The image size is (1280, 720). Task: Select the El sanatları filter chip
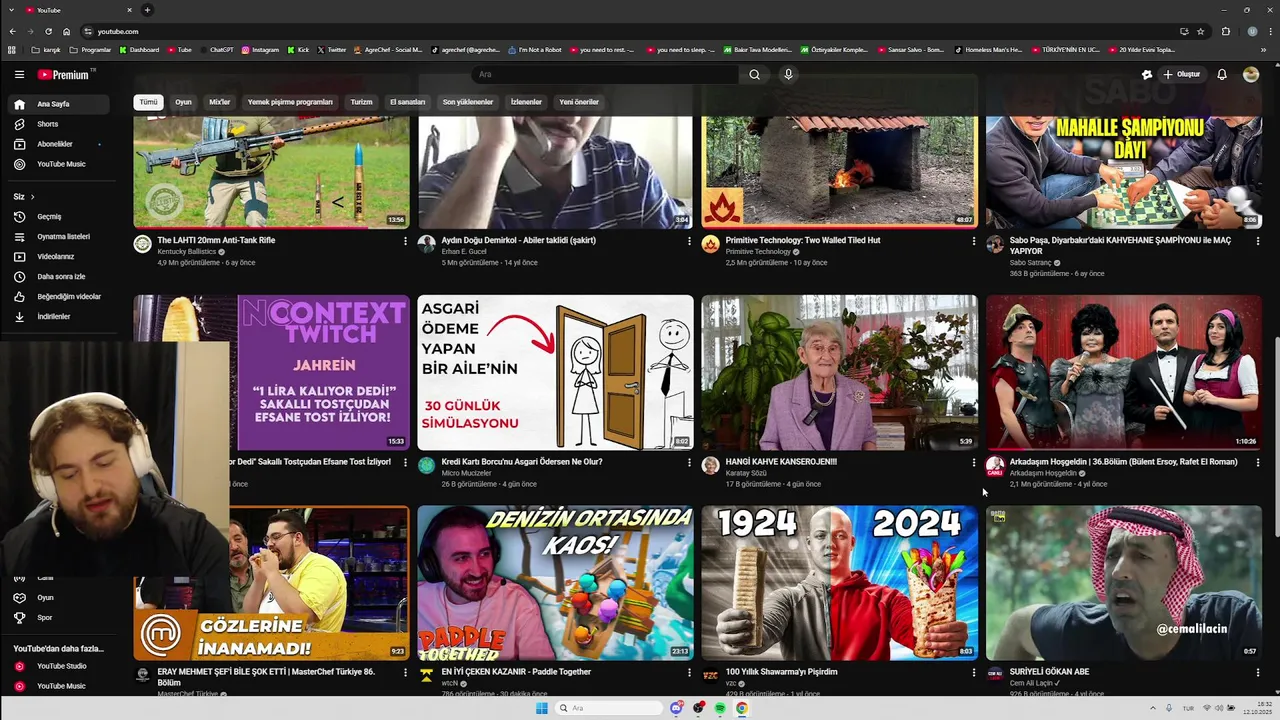[x=407, y=102]
